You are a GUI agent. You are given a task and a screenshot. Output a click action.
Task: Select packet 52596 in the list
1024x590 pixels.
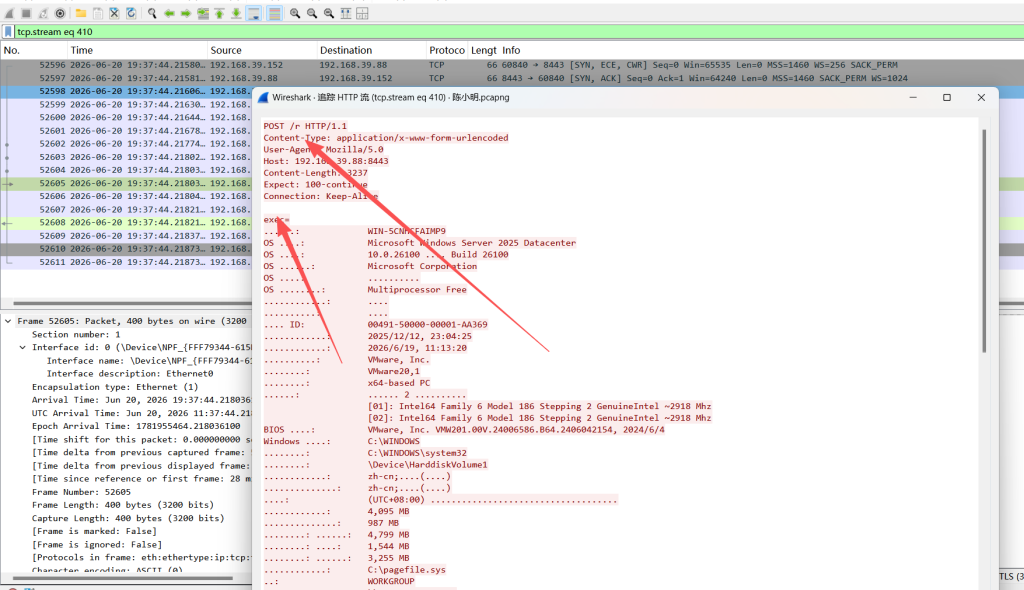click(512, 65)
